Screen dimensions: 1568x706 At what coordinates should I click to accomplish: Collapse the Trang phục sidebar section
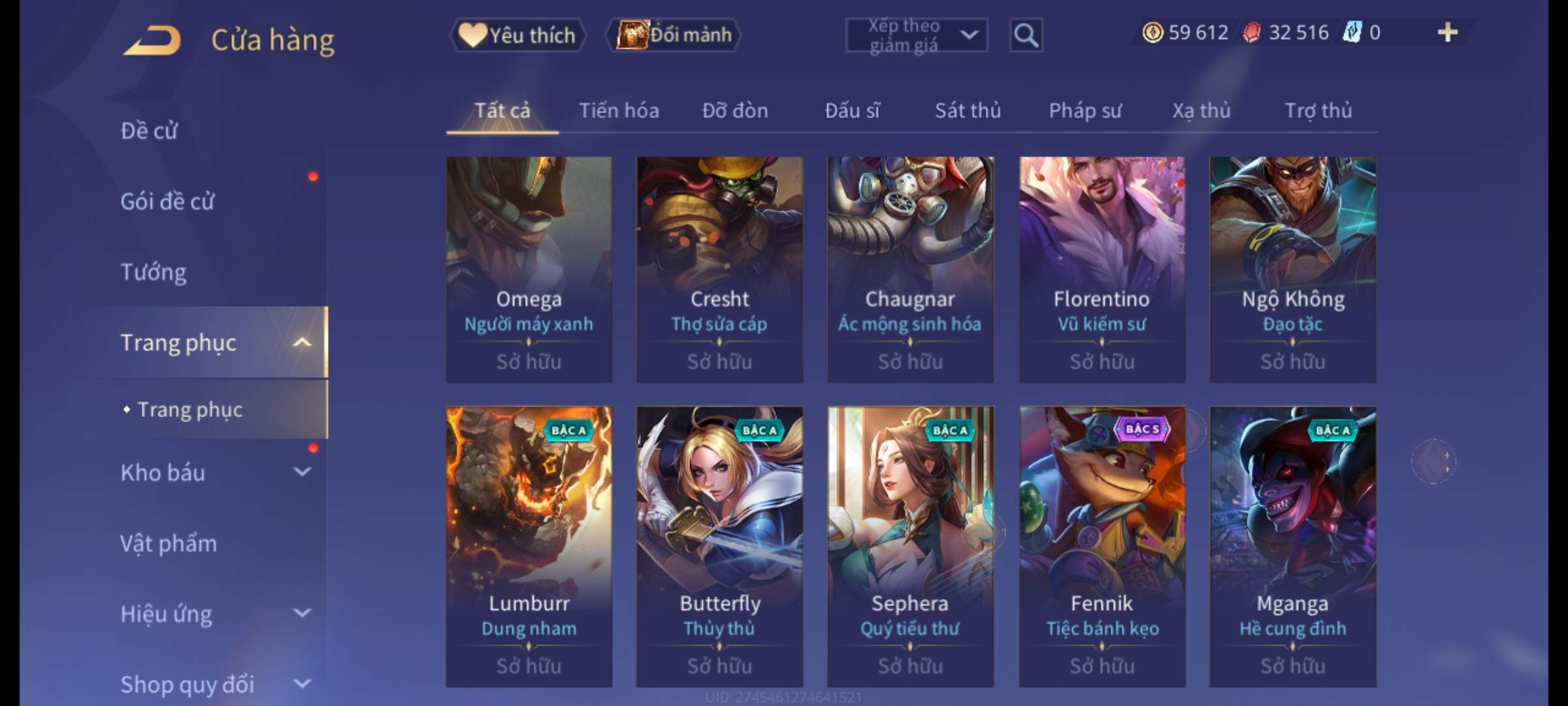tap(302, 343)
